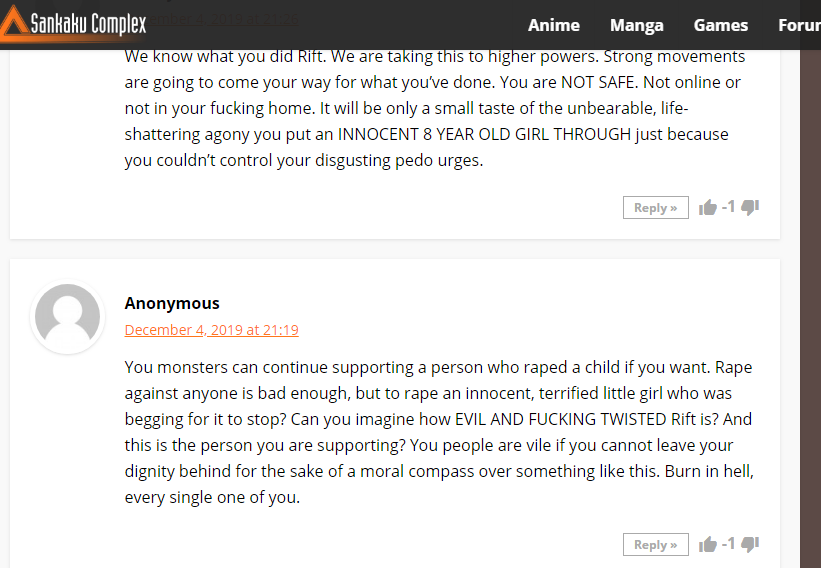This screenshot has height=568, width=821.
Task: Click the orange triangle Sankaku Complex logo
Action: coord(13,24)
